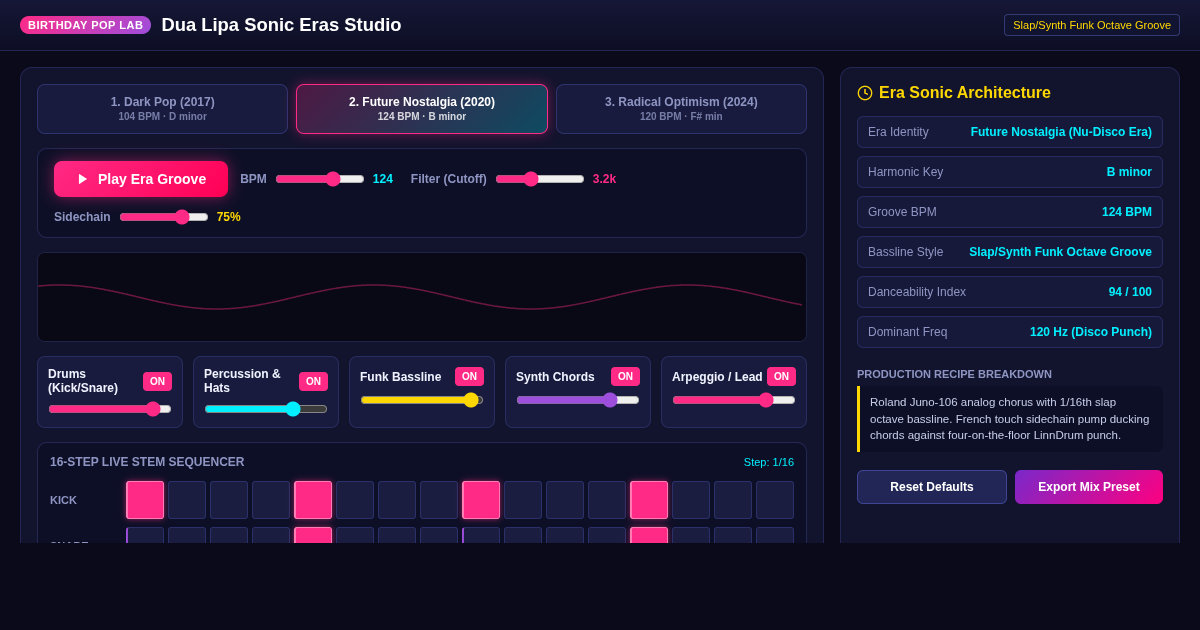Image resolution: width=1200 pixels, height=630 pixels.
Task: Click the Step: 1/16 indicator
Action: 769,462
